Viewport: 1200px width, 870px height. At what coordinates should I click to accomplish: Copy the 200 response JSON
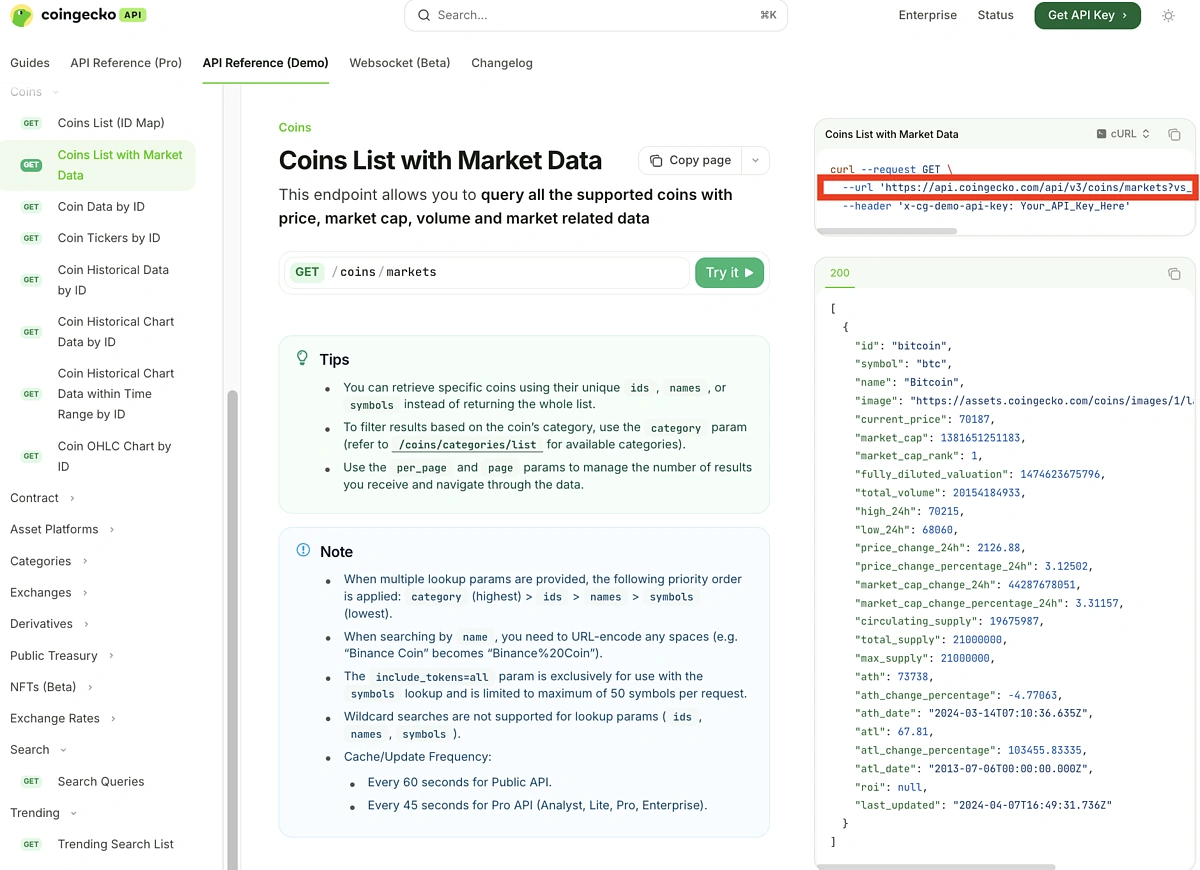(x=1174, y=273)
